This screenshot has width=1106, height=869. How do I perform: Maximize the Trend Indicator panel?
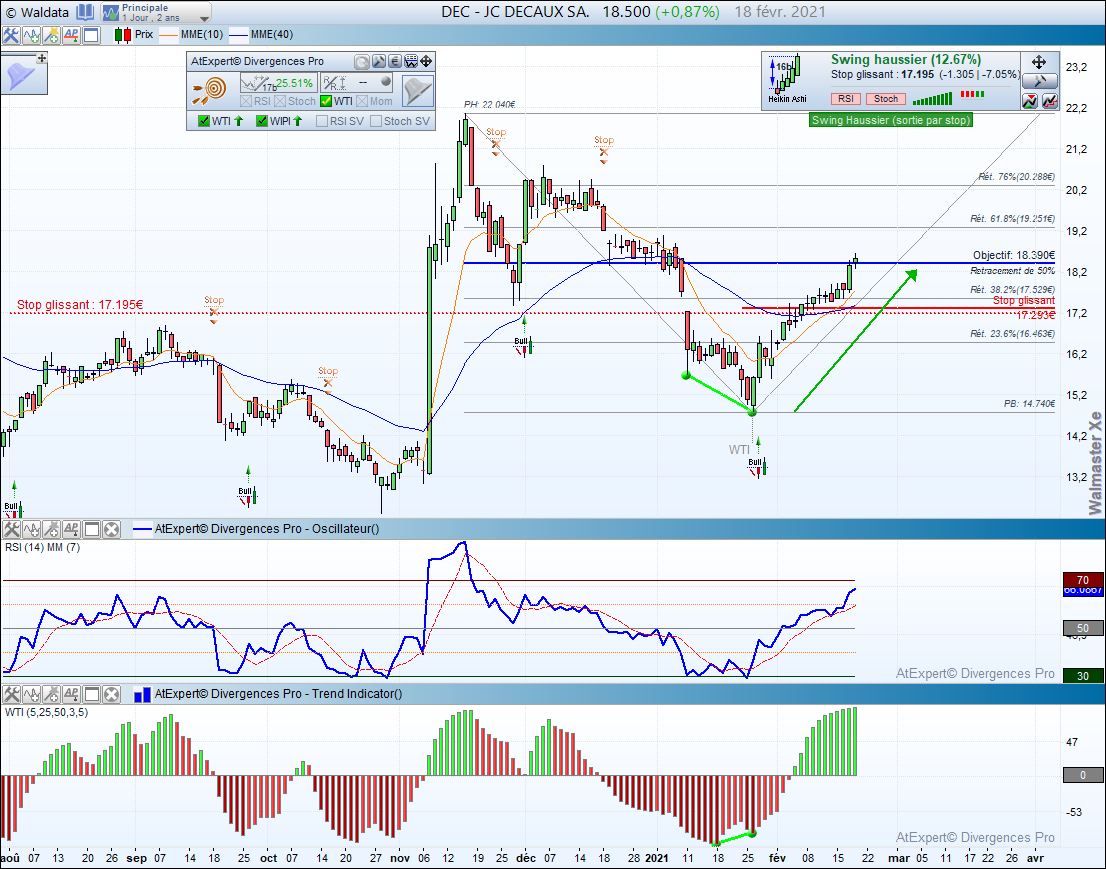92,694
